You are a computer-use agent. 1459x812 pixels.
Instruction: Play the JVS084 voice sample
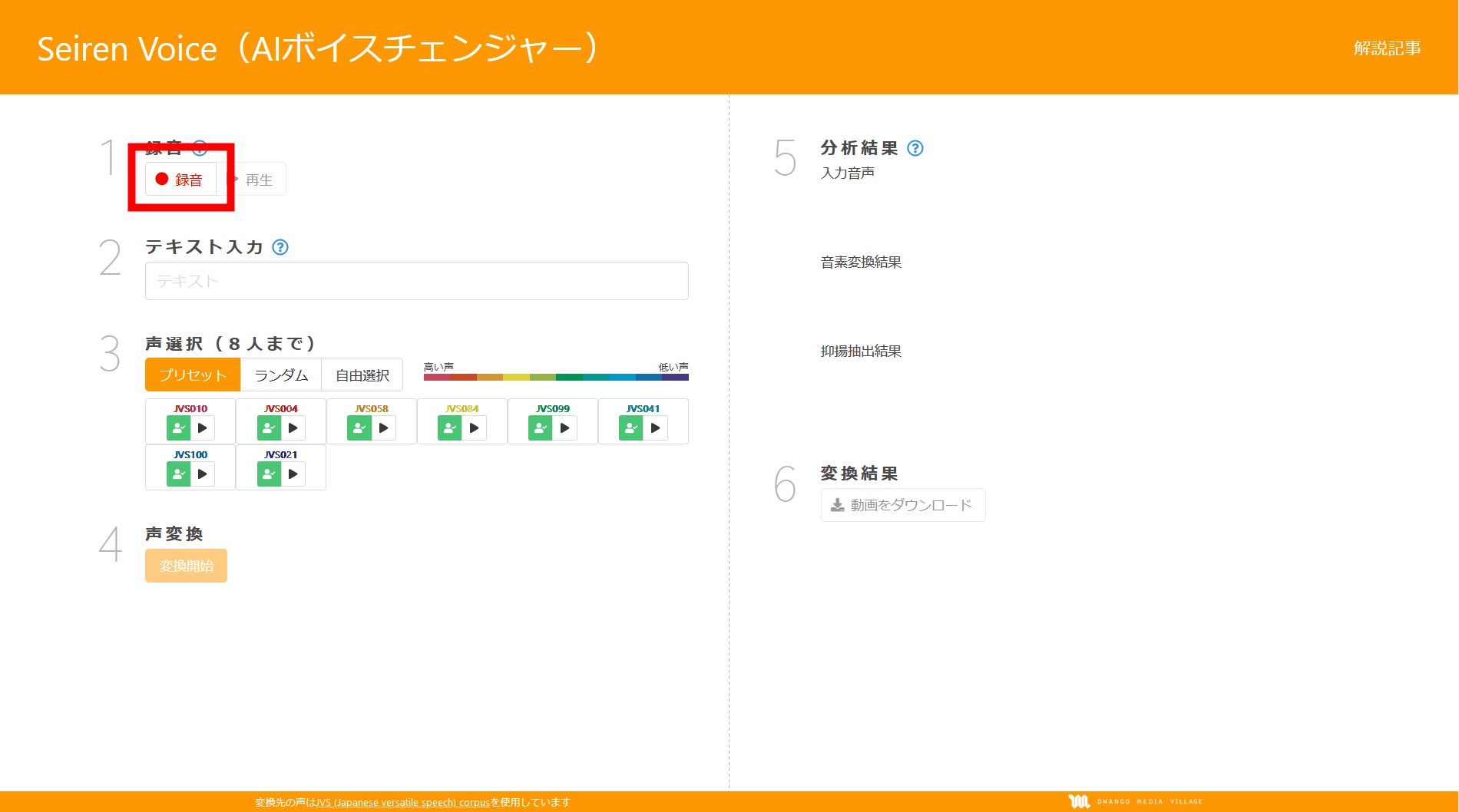[x=475, y=428]
